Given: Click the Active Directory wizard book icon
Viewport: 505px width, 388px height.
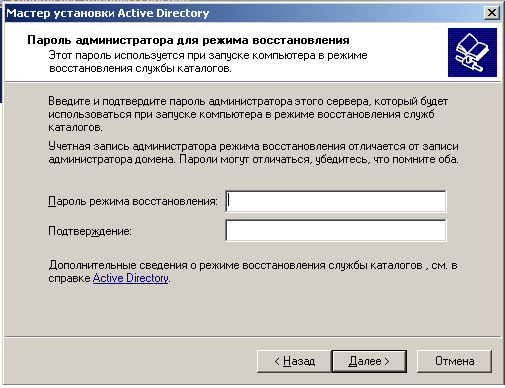Looking at the screenshot, I should pos(472,52).
